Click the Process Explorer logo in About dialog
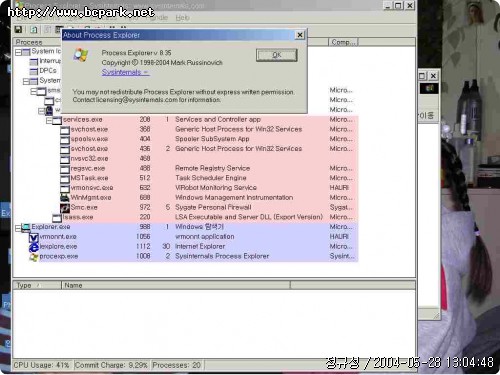 point(81,55)
